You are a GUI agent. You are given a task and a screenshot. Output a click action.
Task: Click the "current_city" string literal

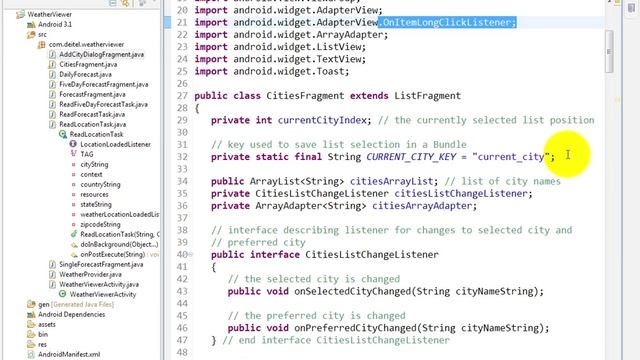pos(511,157)
